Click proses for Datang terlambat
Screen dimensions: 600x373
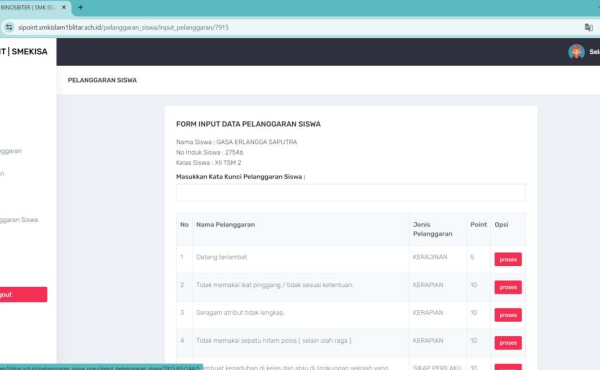click(508, 259)
